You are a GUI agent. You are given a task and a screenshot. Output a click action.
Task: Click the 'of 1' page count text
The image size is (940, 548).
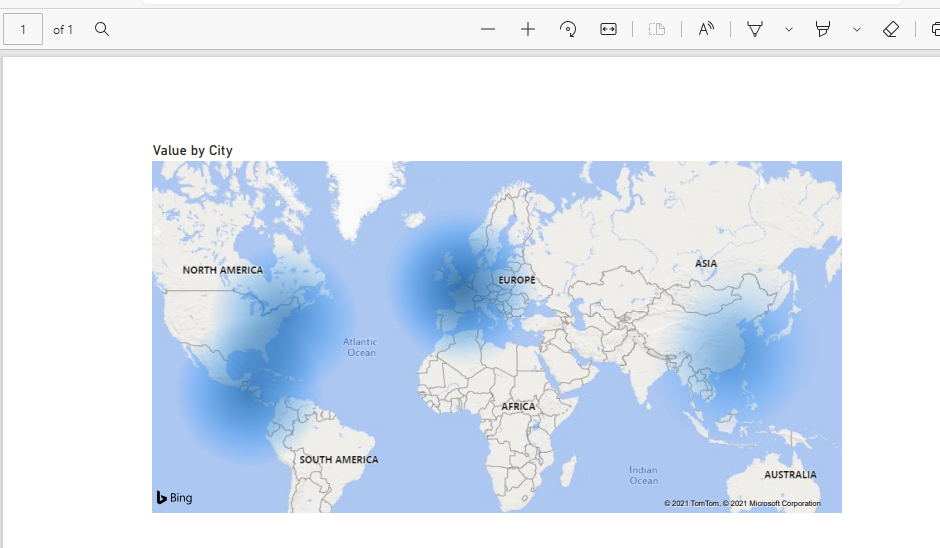63,29
